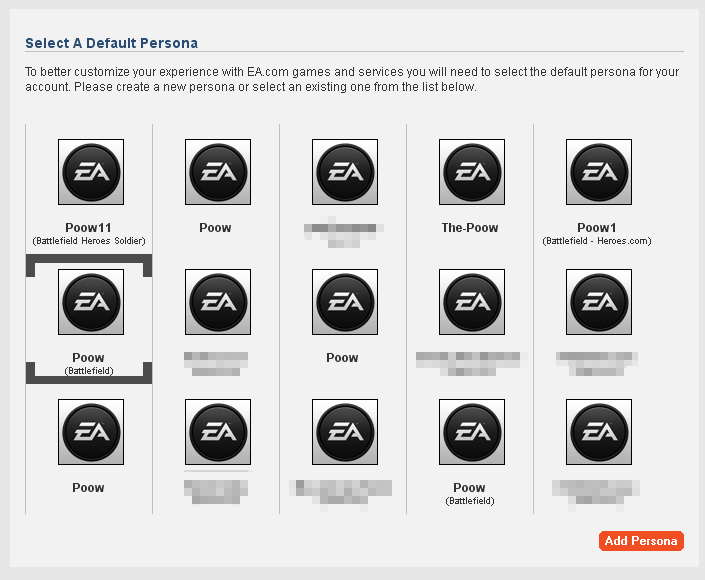The height and width of the screenshot is (580, 705).
Task: Choose blurred persona avatar second column bottom
Action: click(218, 432)
